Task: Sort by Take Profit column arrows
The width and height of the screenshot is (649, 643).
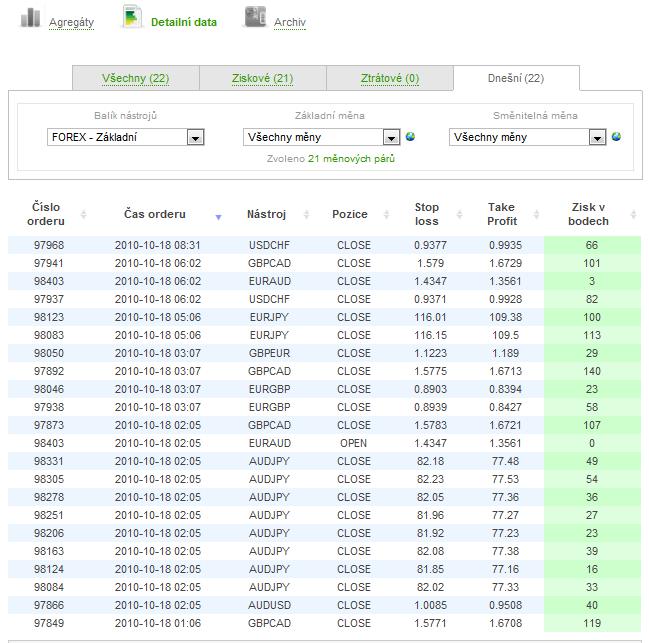Action: pyautogui.click(x=536, y=214)
